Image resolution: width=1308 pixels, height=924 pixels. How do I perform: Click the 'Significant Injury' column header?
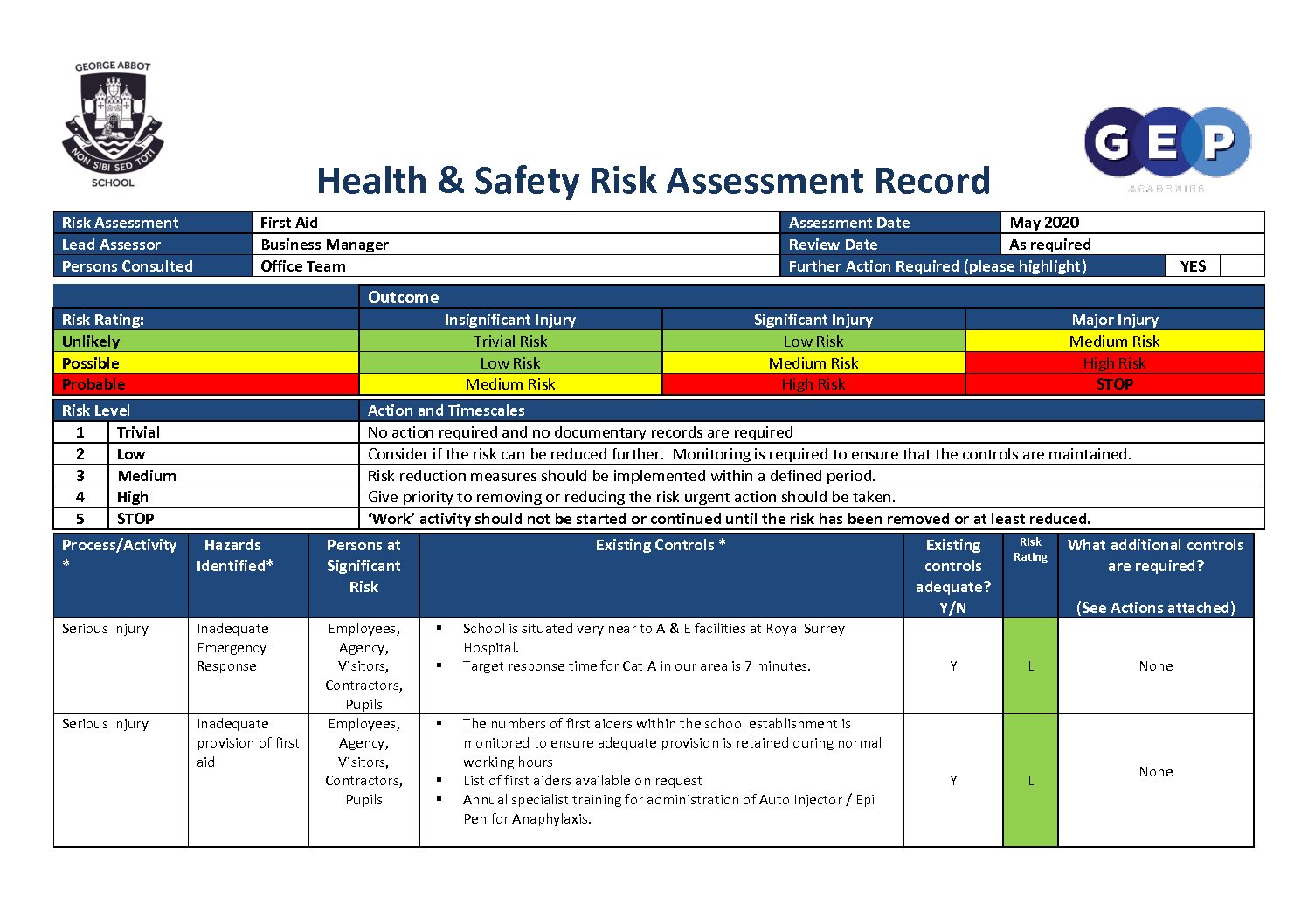tap(813, 320)
